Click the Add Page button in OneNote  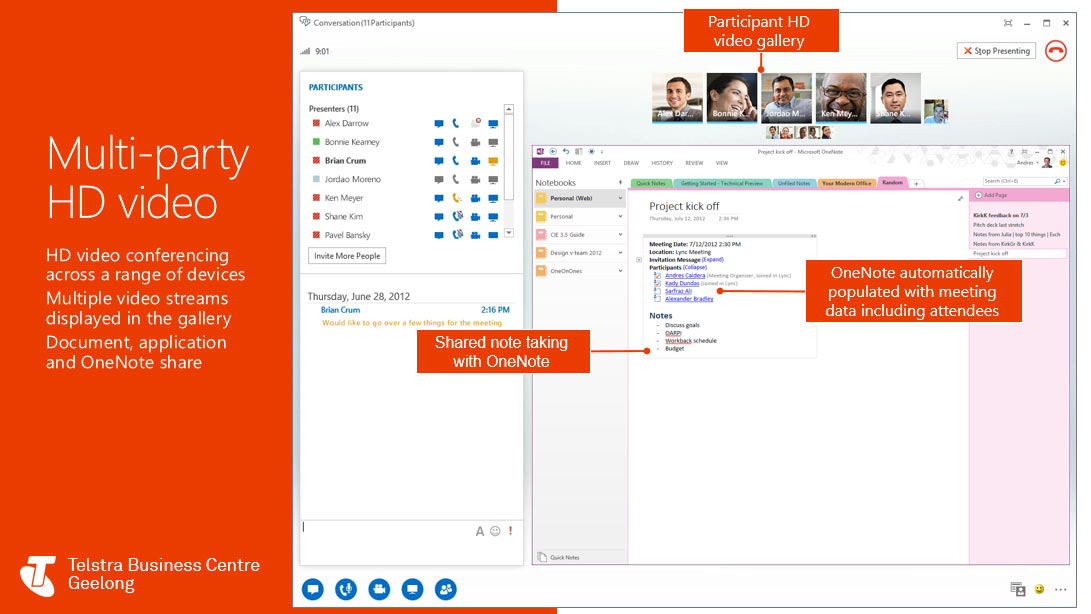(992, 196)
